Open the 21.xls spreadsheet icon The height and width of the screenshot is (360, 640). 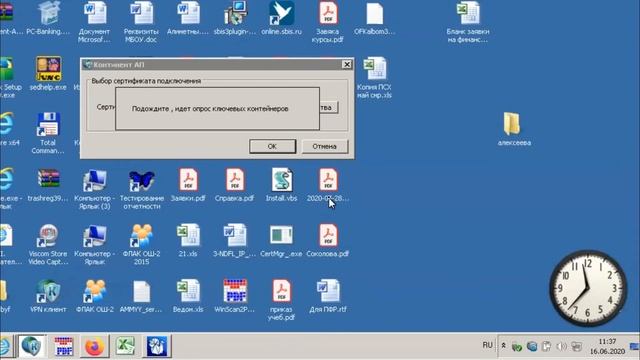click(188, 240)
